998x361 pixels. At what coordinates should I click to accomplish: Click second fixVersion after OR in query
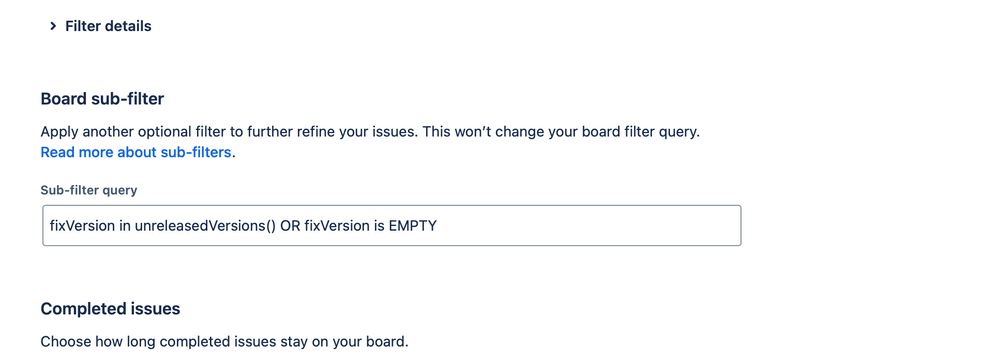click(337, 225)
